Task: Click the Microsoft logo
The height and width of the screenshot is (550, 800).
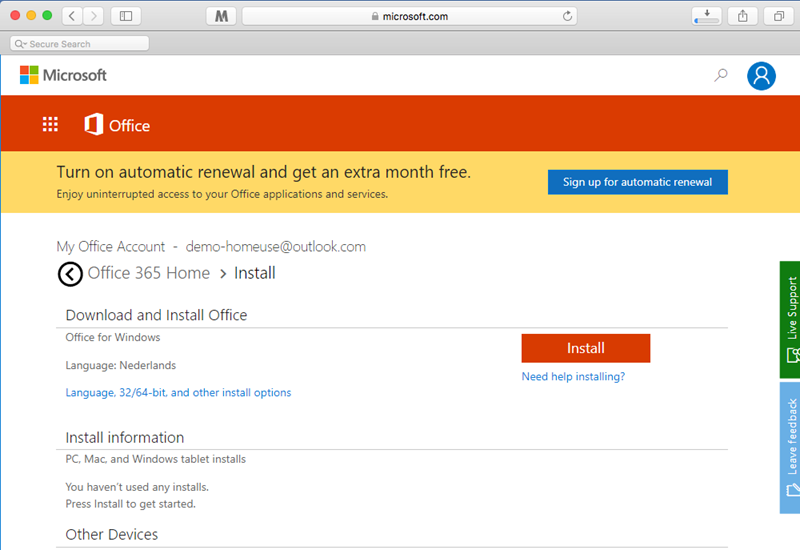Action: coord(63,75)
